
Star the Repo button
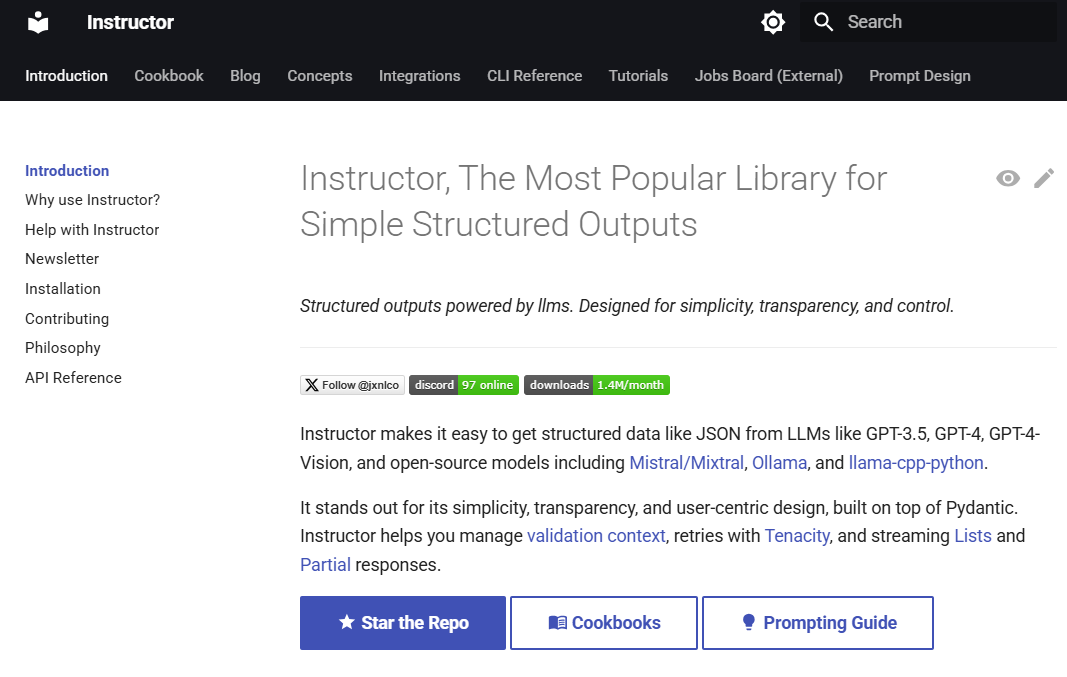click(x=403, y=623)
